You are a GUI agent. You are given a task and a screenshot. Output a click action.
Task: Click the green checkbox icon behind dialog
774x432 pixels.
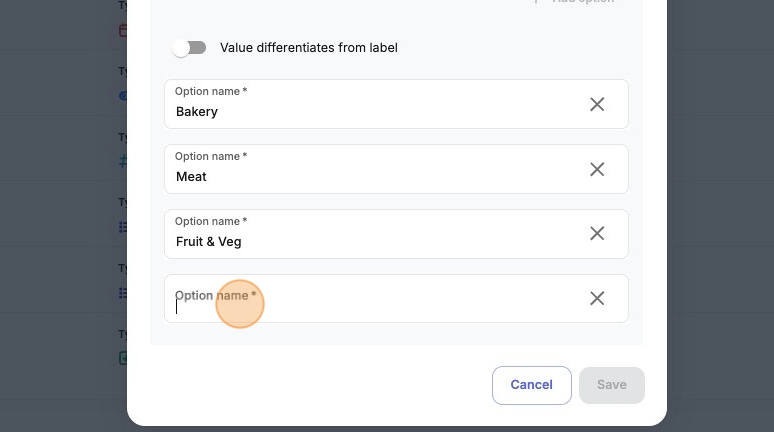[x=123, y=358]
